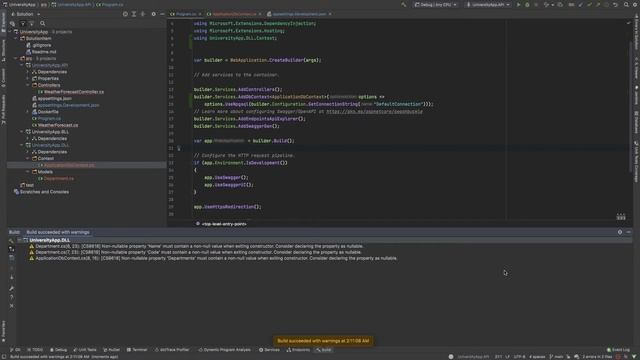The height and width of the screenshot is (360, 640).
Task: Open the Department.cs 'Code' property warning
Action: coord(195,252)
